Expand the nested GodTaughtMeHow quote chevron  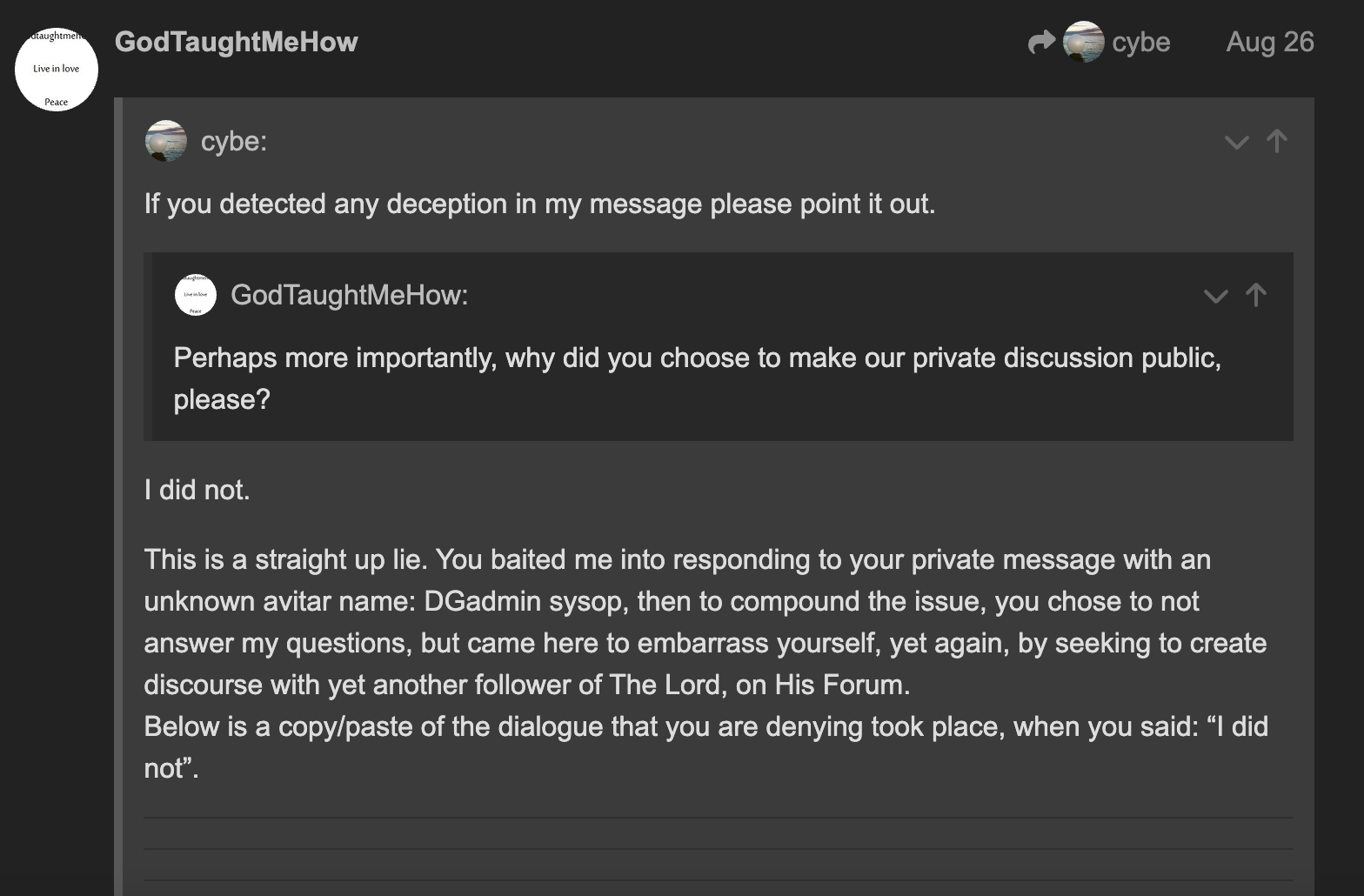pyautogui.click(x=1215, y=296)
